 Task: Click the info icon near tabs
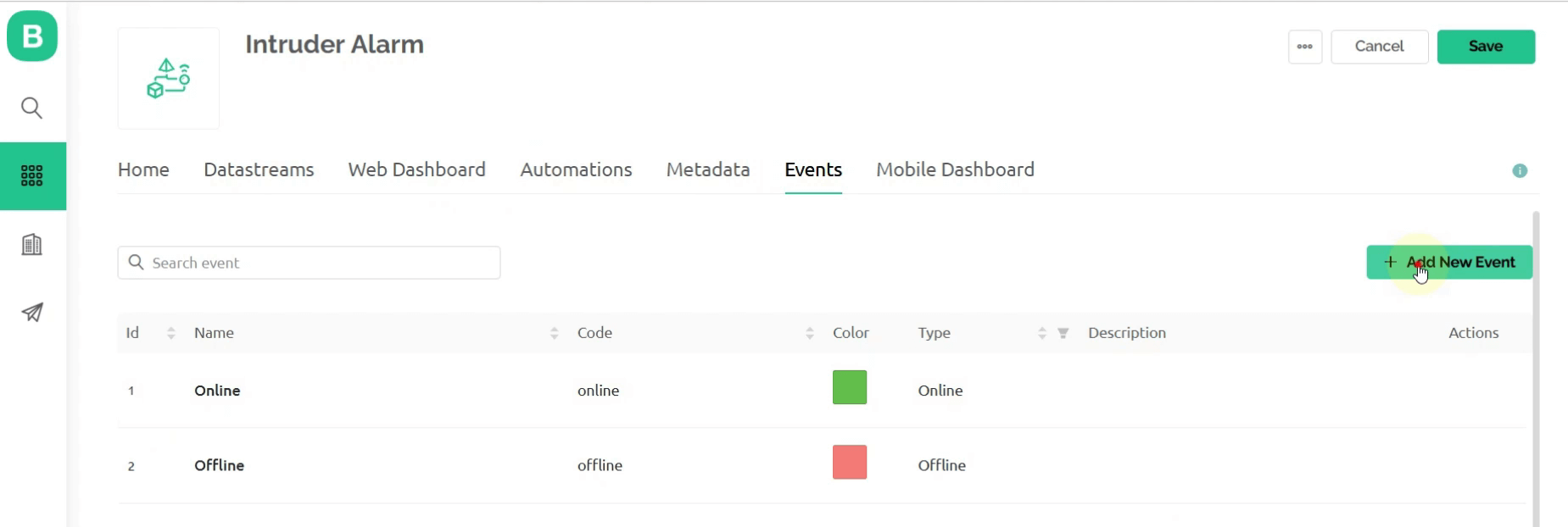(x=1520, y=171)
